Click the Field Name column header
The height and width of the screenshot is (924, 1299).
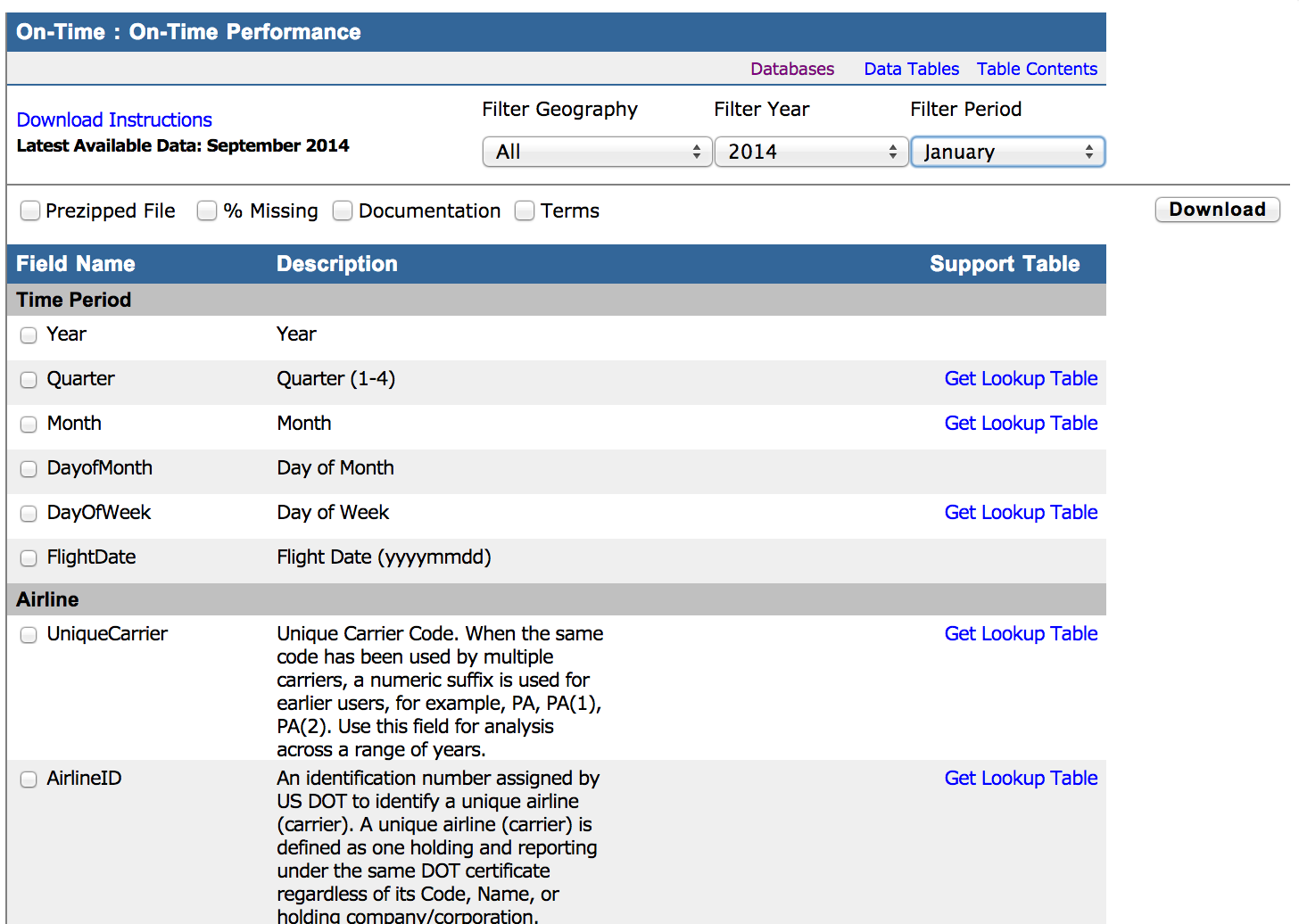tap(76, 264)
